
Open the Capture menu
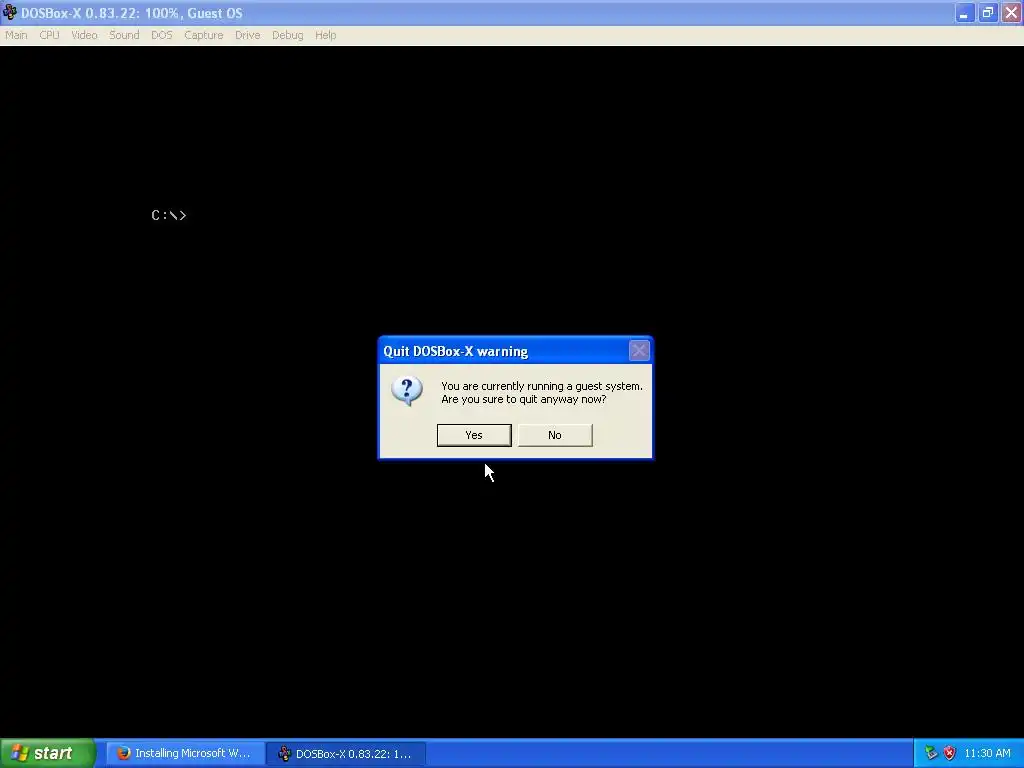pos(203,35)
